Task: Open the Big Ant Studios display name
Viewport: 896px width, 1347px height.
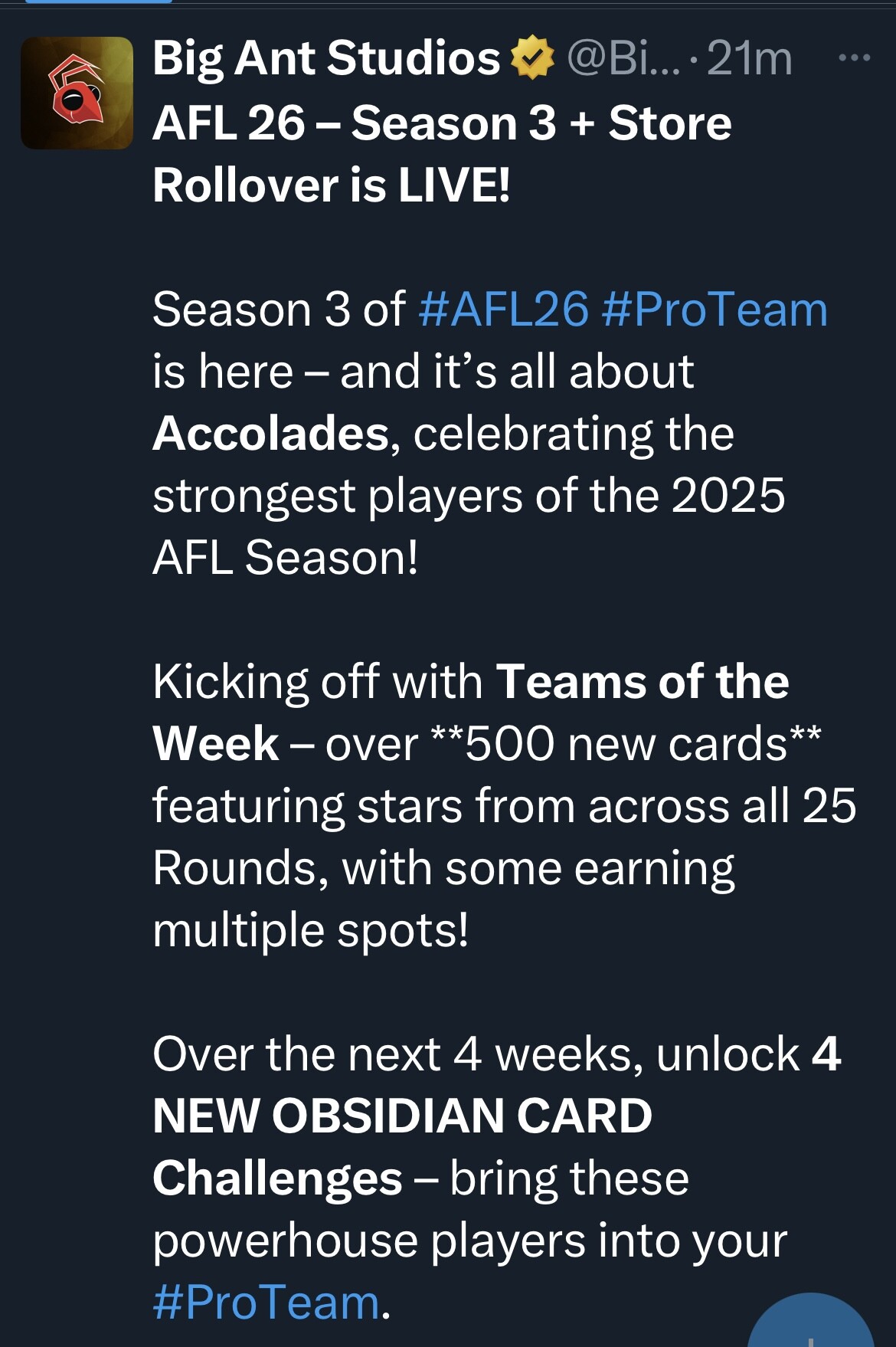Action: pyautogui.click(x=326, y=57)
